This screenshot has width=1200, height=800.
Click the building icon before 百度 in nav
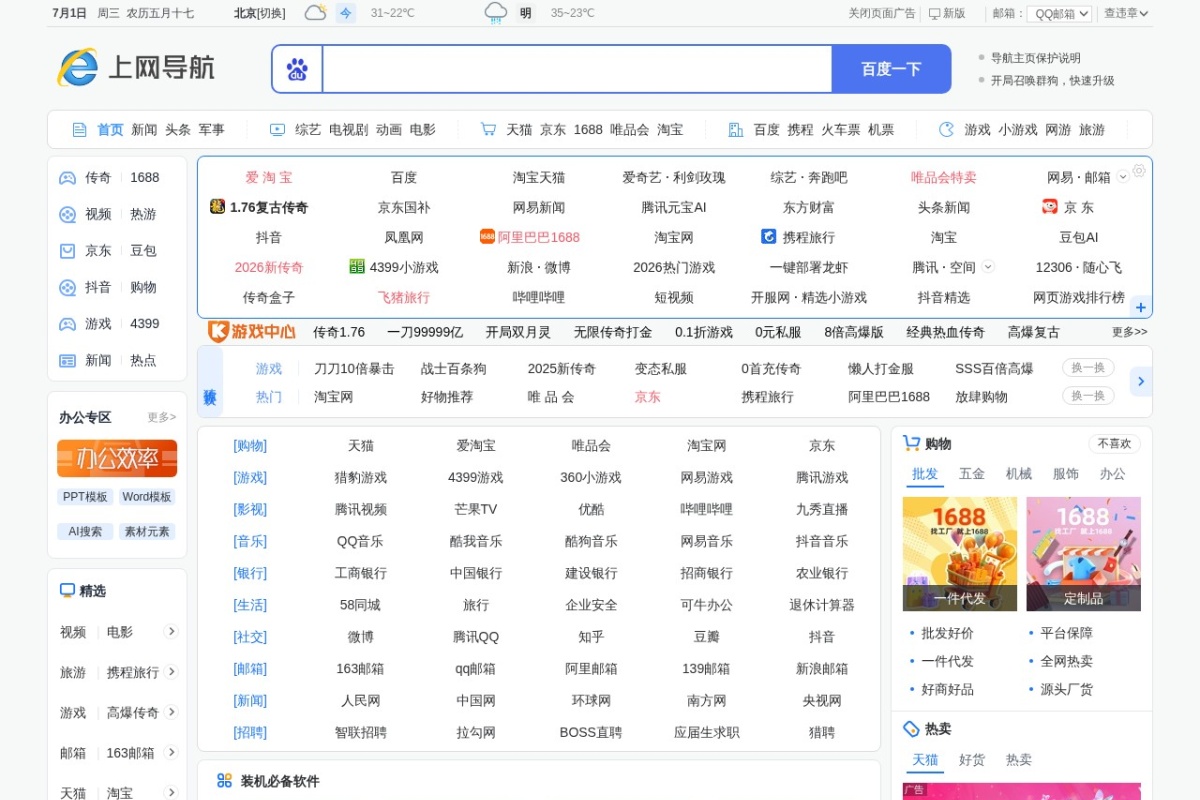(x=736, y=130)
